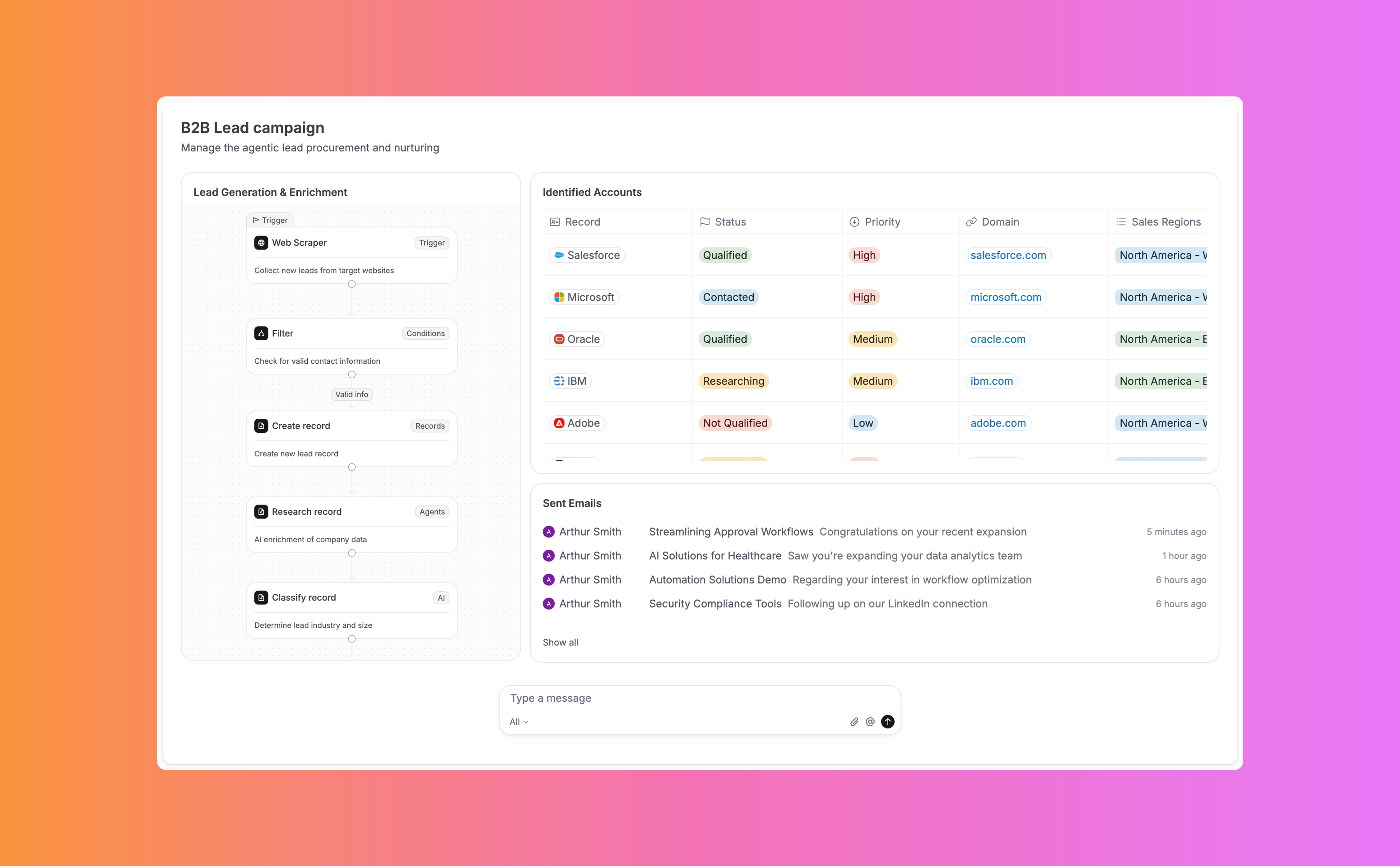Screen dimensions: 1400x866
Task: Open the microsoft.com domain link
Action: pos(1006,297)
